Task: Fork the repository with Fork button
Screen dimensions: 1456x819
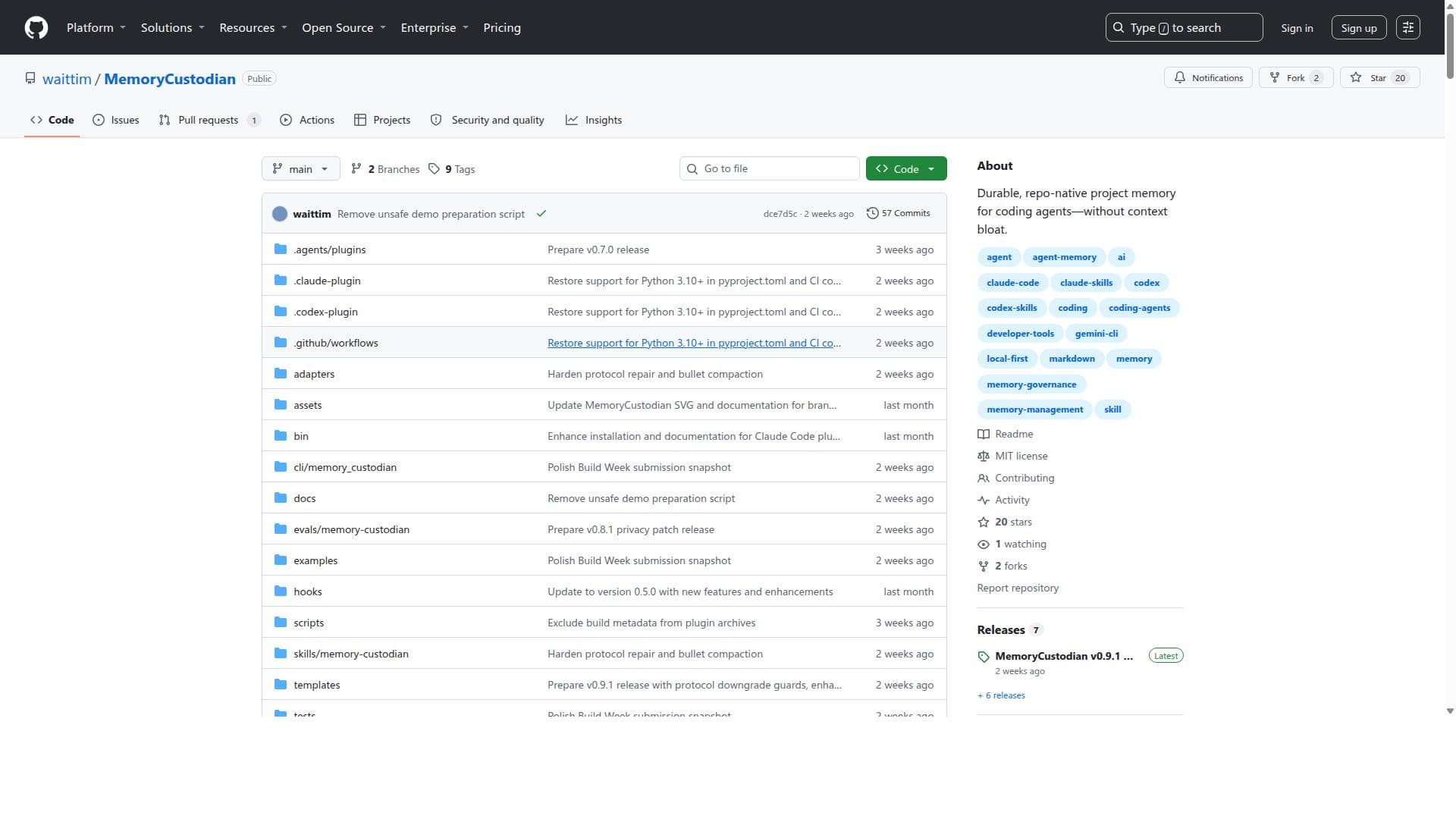Action: [x=1296, y=78]
